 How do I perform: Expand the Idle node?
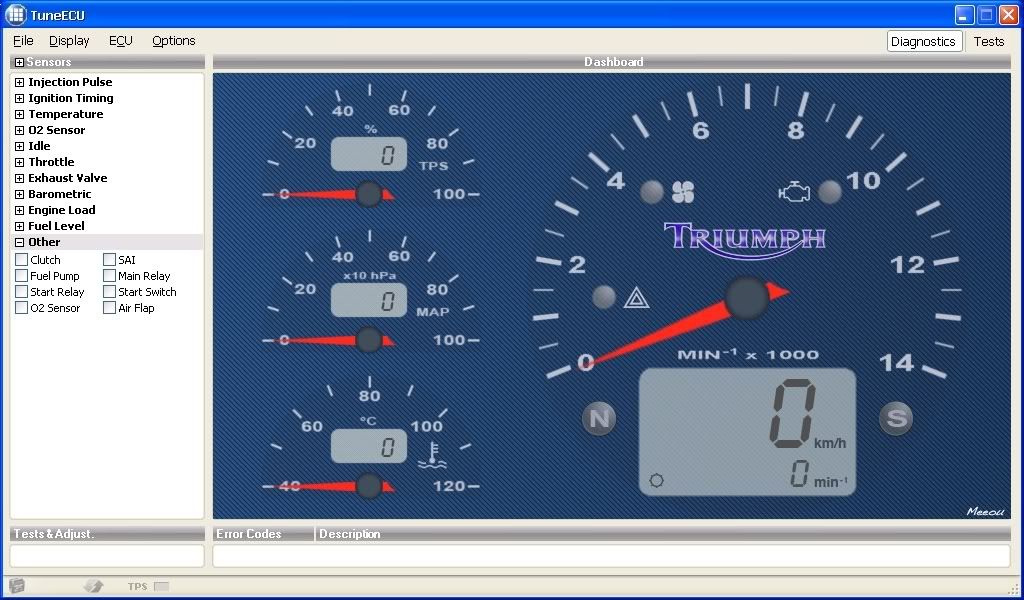tap(20, 146)
